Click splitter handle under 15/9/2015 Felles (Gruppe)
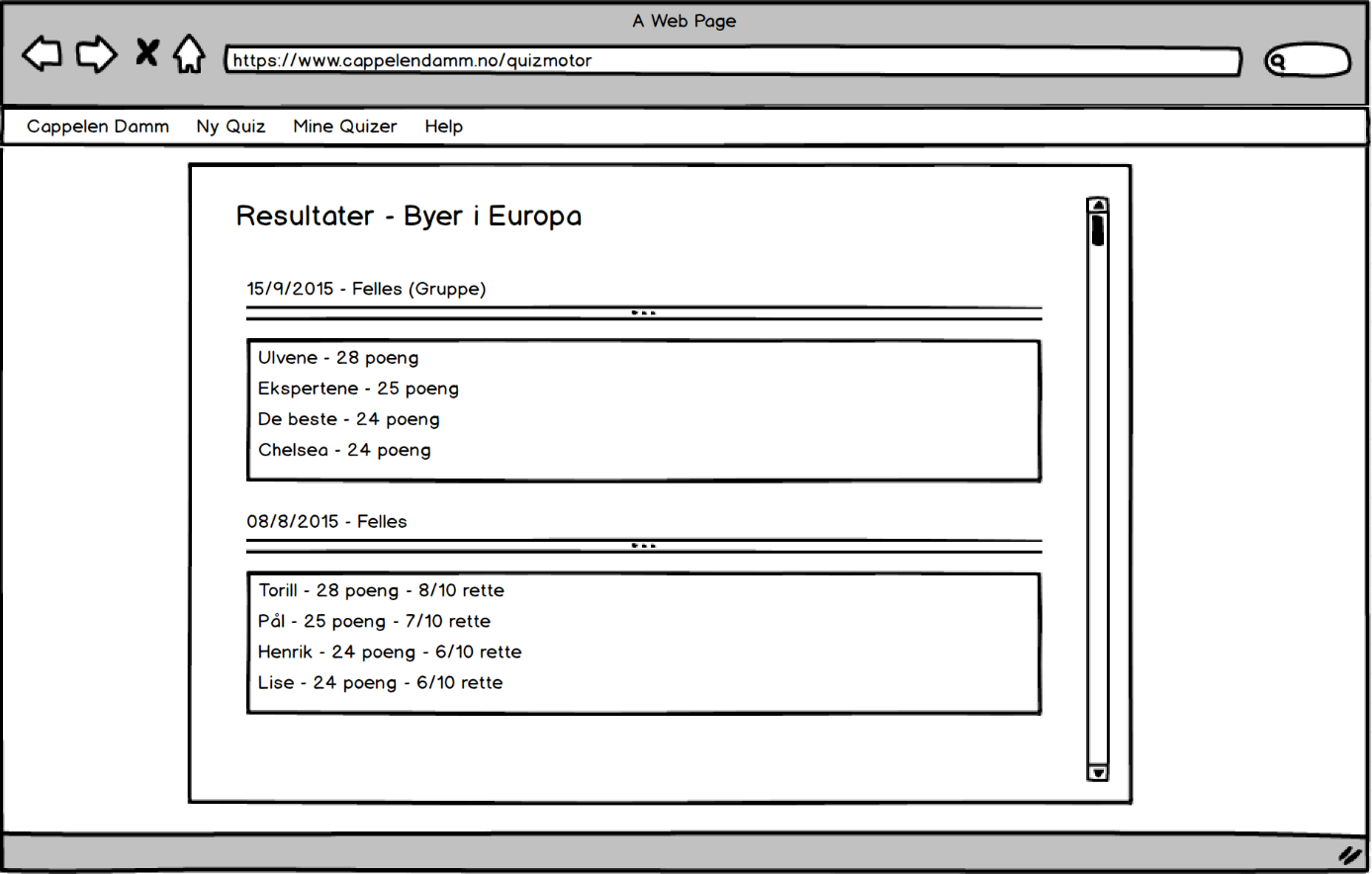Image resolution: width=1372 pixels, height=874 pixels. coord(644,313)
